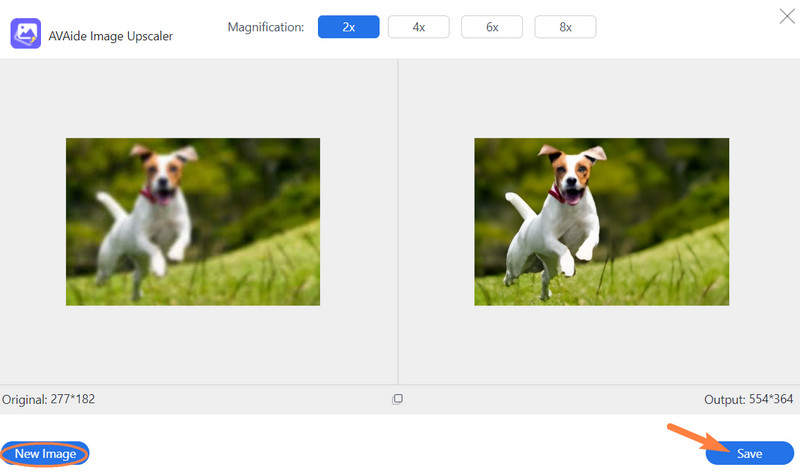Click the overlapping squares compare icon
Screen dimensions: 800x474
coord(397,399)
